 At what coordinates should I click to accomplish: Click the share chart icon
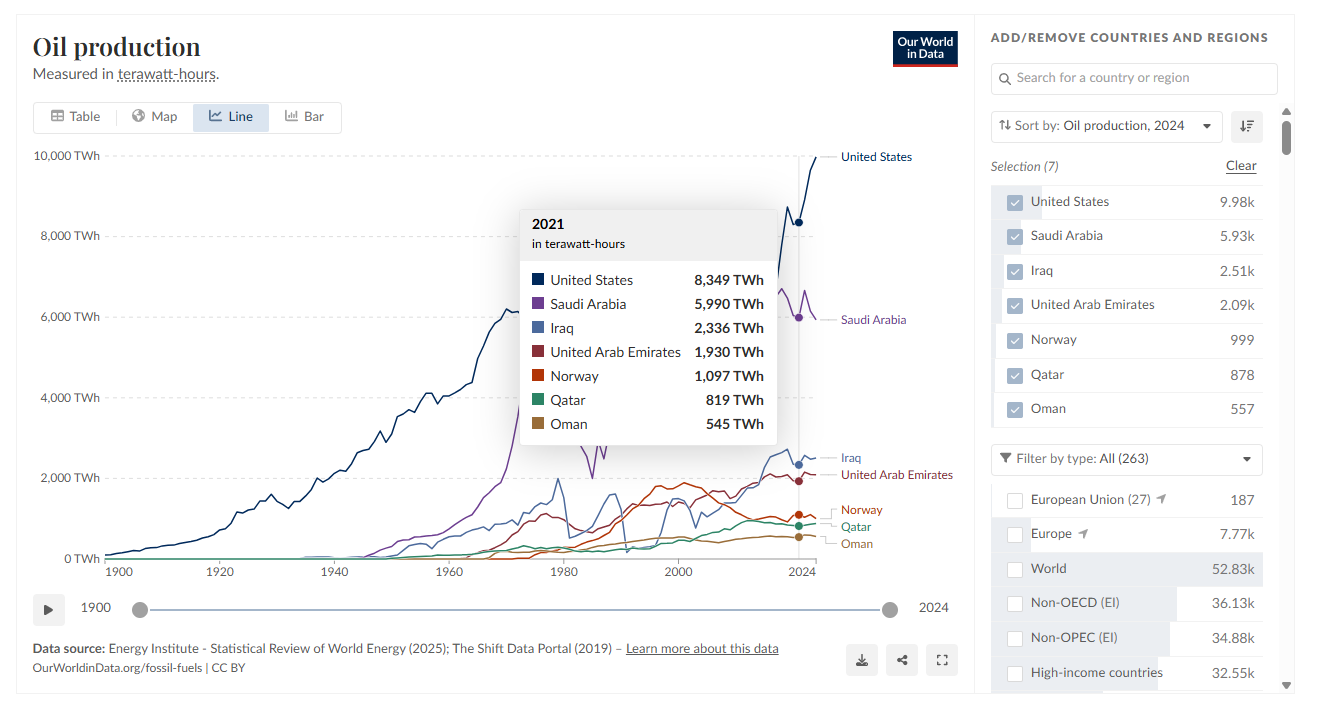pyautogui.click(x=902, y=660)
